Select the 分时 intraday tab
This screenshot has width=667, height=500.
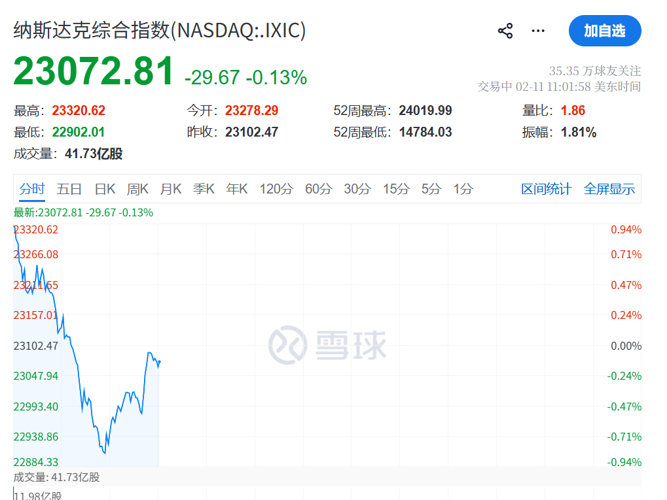click(x=32, y=189)
